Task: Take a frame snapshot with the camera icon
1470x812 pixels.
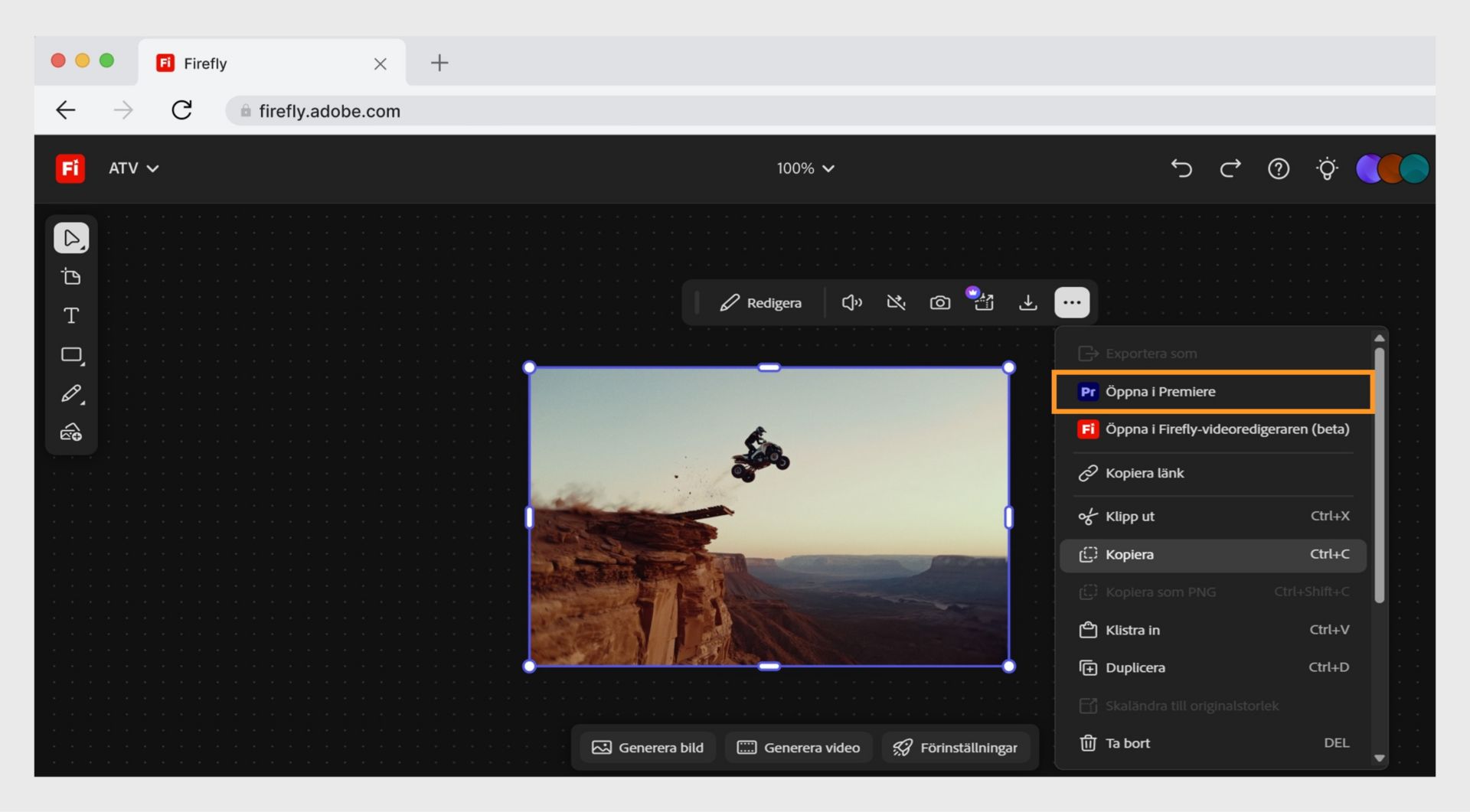Action: [x=940, y=302]
